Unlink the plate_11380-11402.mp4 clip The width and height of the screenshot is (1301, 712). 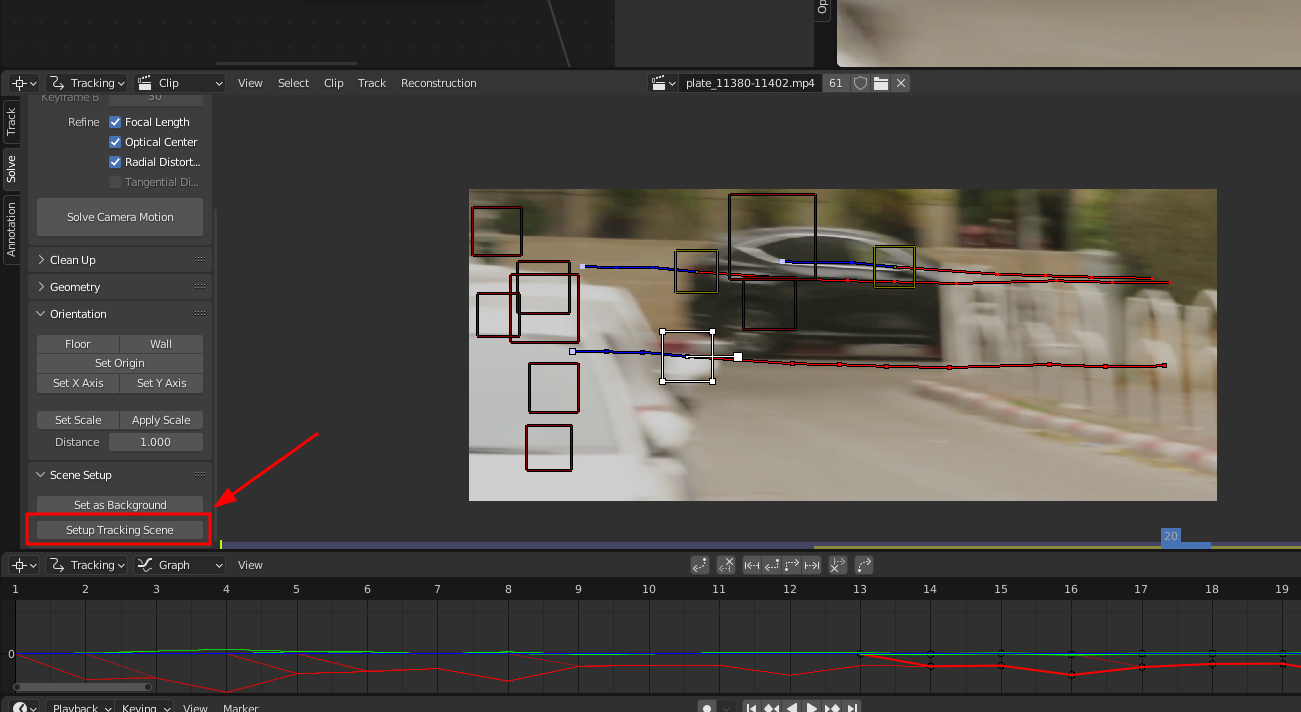point(901,83)
